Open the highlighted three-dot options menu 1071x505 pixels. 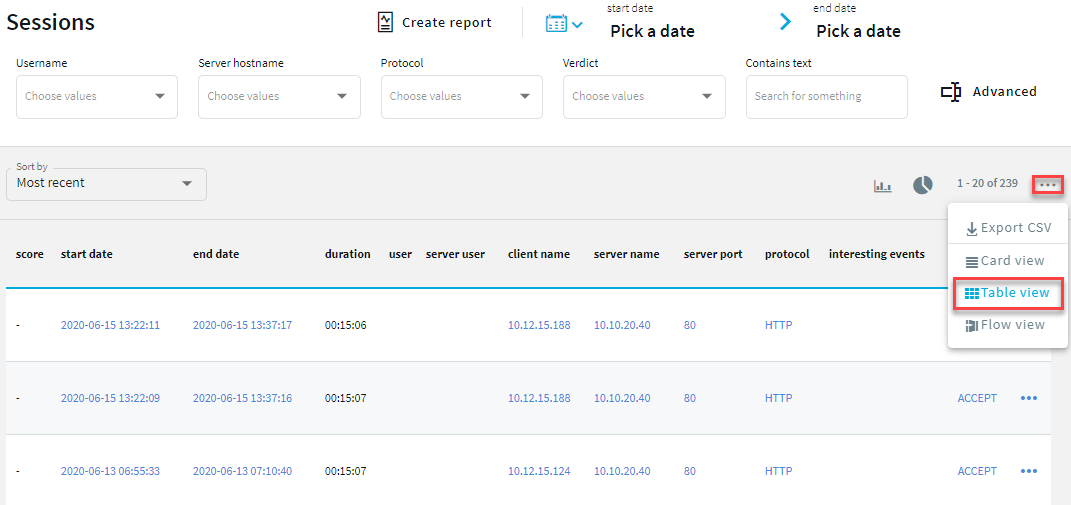pyautogui.click(x=1048, y=184)
